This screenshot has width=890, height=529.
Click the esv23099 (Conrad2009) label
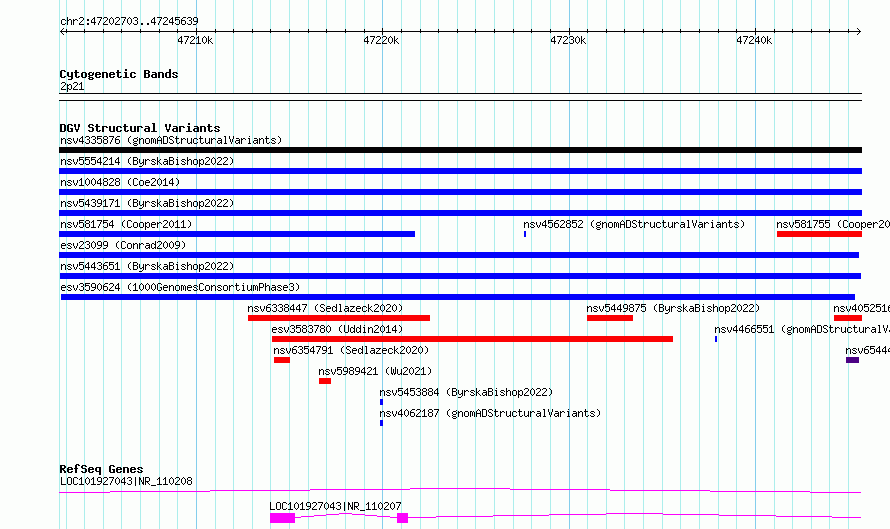point(123,245)
